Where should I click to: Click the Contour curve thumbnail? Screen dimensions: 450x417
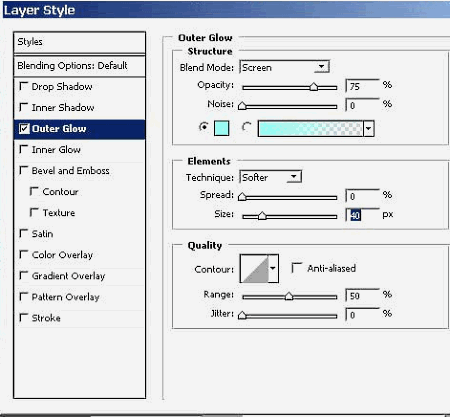click(x=254, y=269)
